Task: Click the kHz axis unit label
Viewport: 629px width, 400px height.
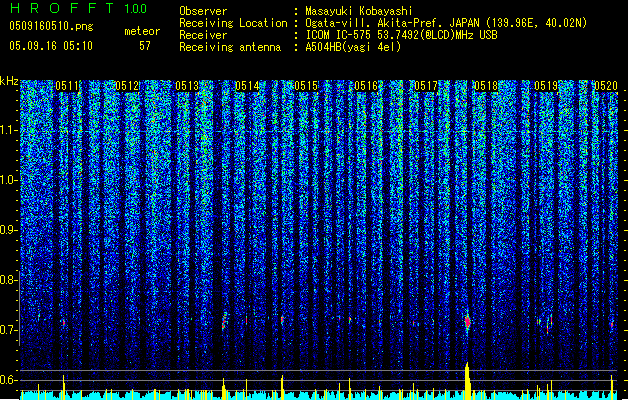Action: tap(9, 81)
